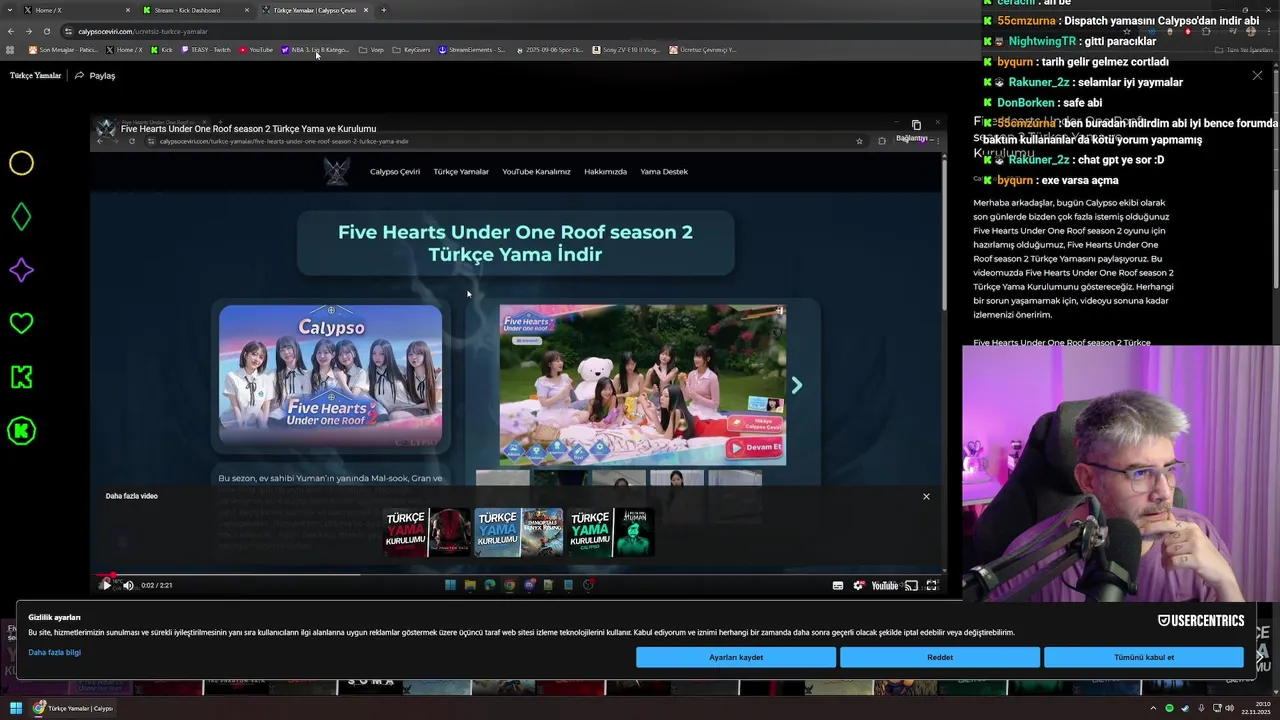Cast the video to a device
This screenshot has width=1280, height=720.
(x=911, y=586)
